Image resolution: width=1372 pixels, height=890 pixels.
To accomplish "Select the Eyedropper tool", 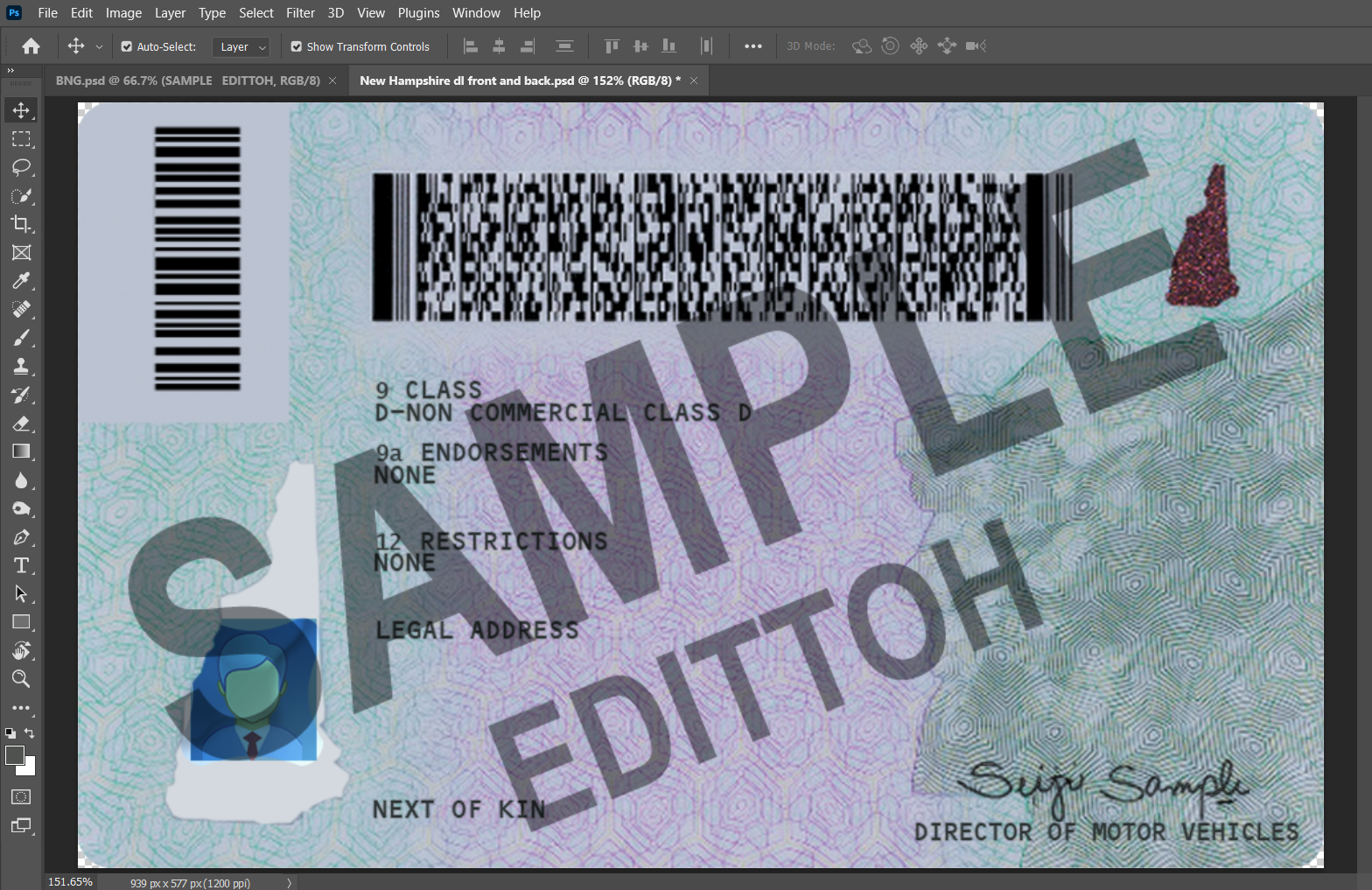I will click(21, 281).
